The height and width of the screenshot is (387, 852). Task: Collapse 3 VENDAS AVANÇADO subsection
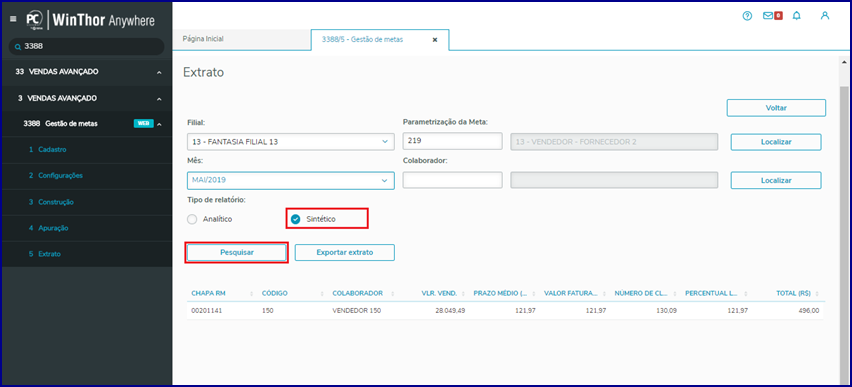click(159, 99)
